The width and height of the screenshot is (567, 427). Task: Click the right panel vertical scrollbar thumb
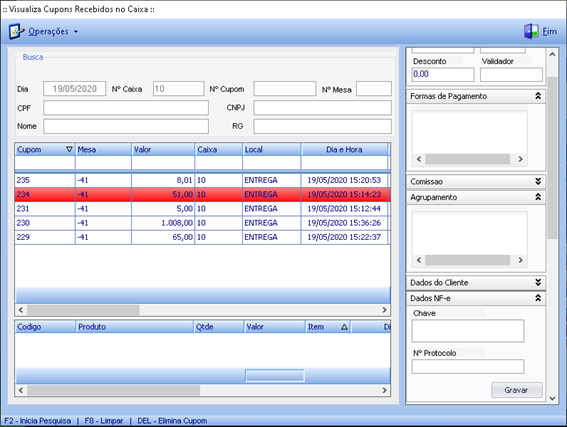552,158
